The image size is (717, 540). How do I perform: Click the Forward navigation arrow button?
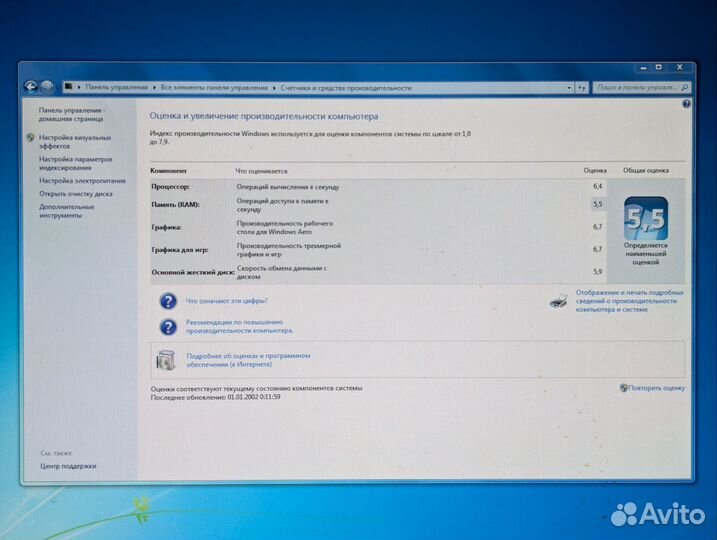[47, 86]
